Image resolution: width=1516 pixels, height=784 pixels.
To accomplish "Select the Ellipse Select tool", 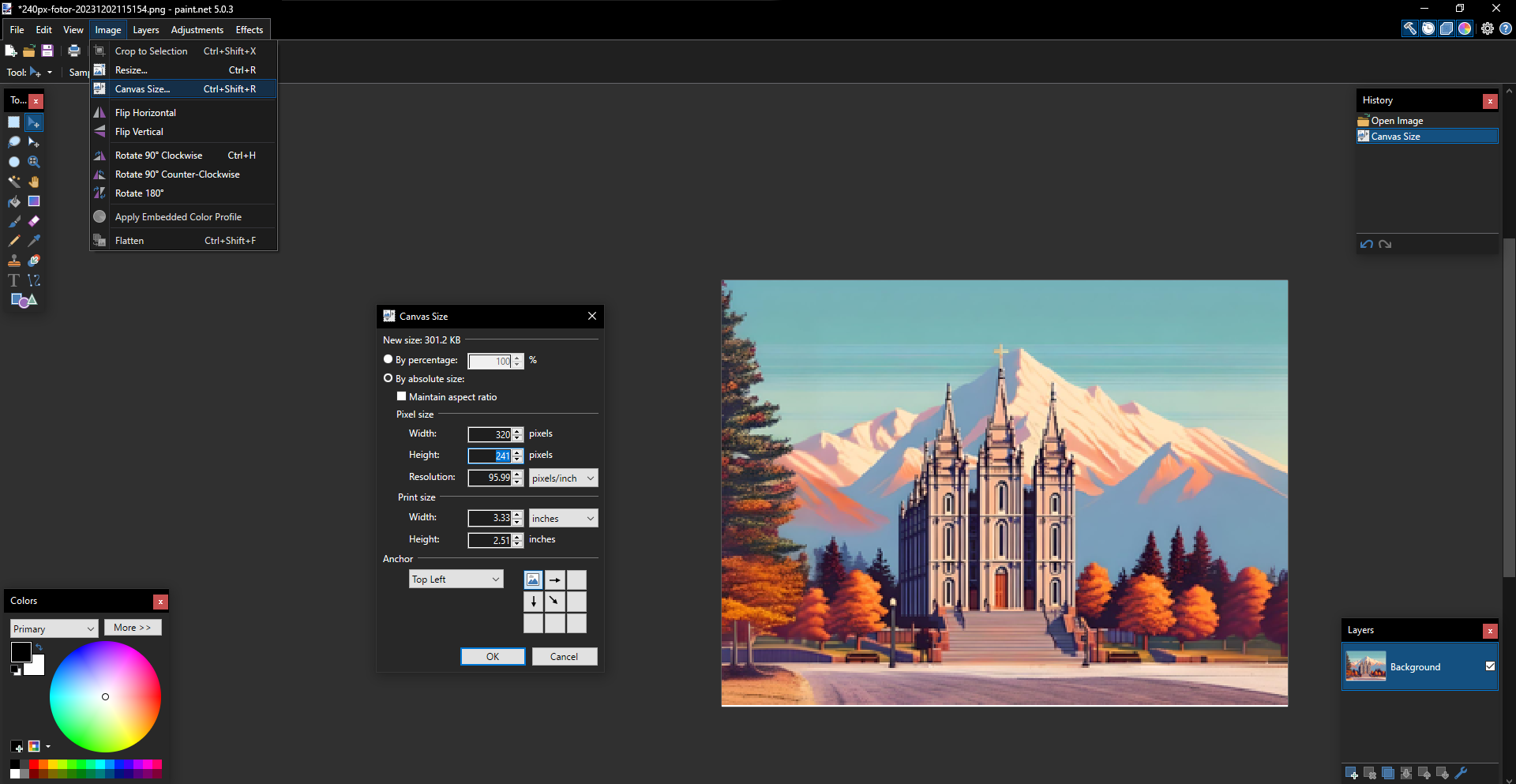I will 14,162.
